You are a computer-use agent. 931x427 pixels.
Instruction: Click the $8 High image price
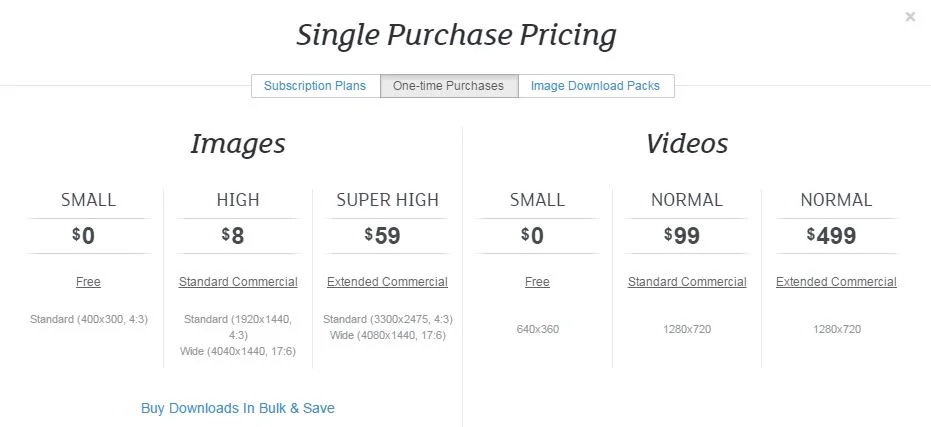[233, 236]
